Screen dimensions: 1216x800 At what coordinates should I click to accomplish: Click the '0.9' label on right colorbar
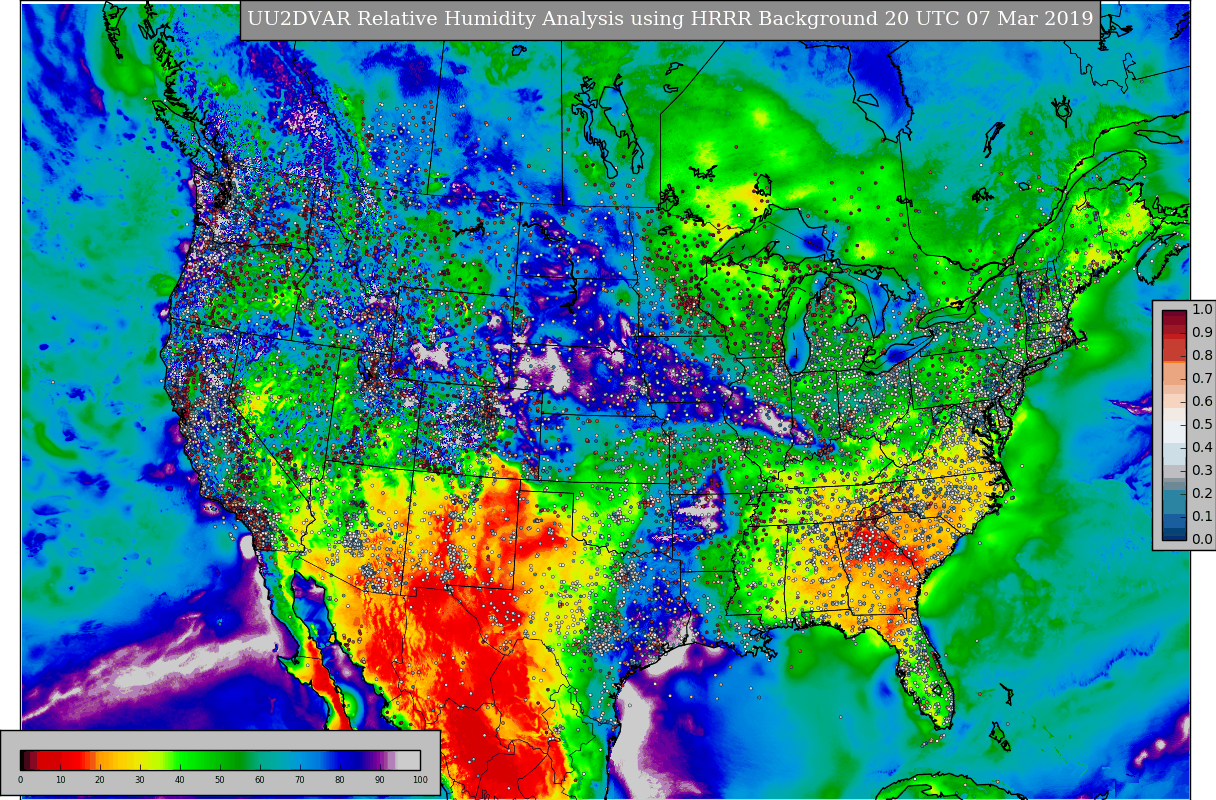(1202, 333)
